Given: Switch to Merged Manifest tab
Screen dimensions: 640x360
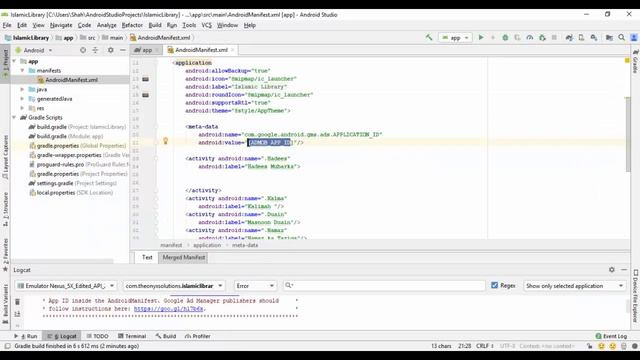Looking at the screenshot, I should point(184,258).
